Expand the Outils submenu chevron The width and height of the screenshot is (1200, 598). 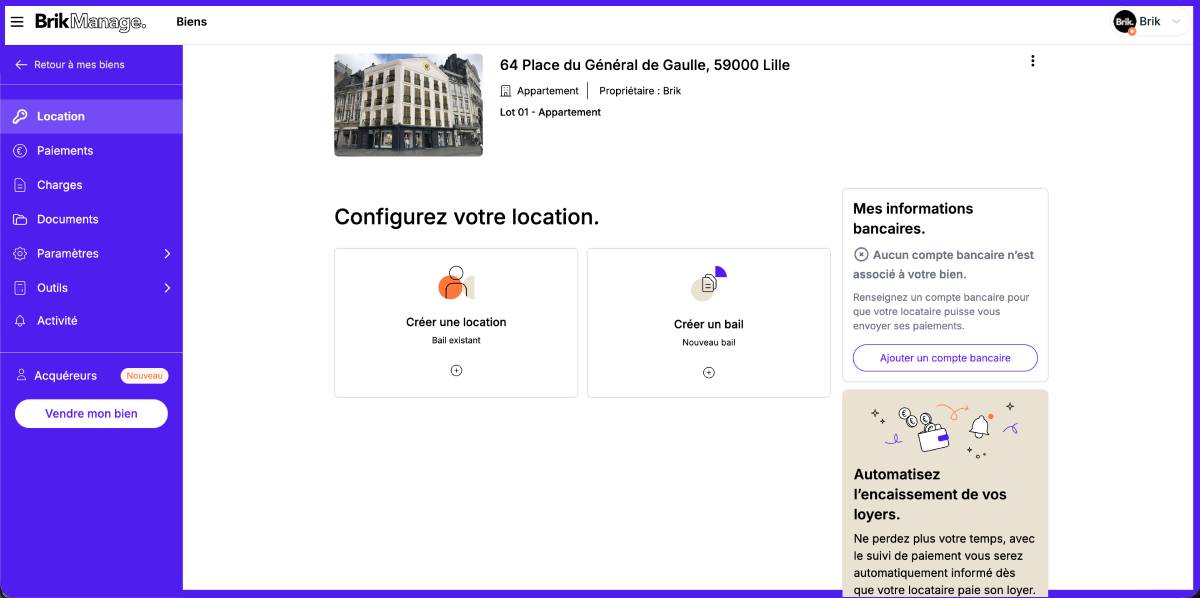tap(167, 288)
